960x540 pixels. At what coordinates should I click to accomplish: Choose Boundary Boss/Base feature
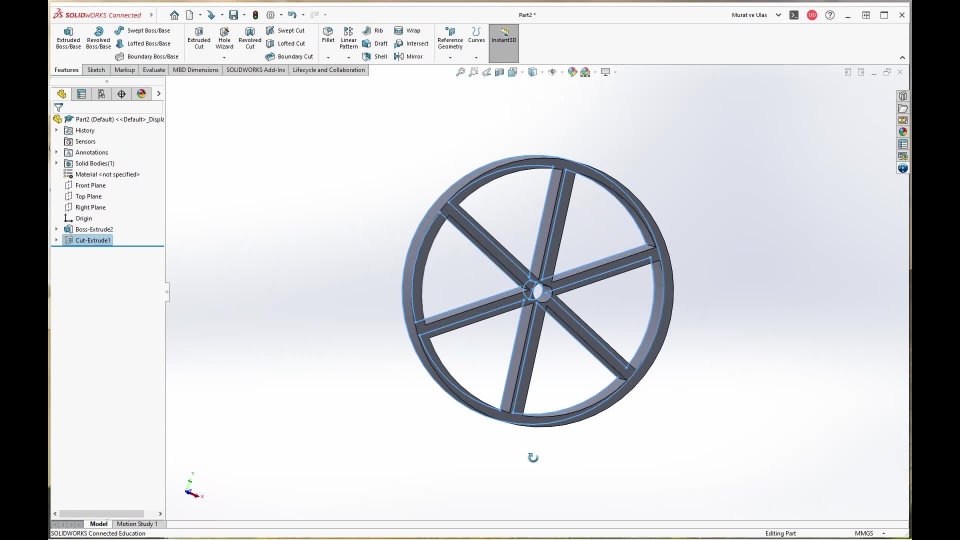pyautogui.click(x=146, y=56)
